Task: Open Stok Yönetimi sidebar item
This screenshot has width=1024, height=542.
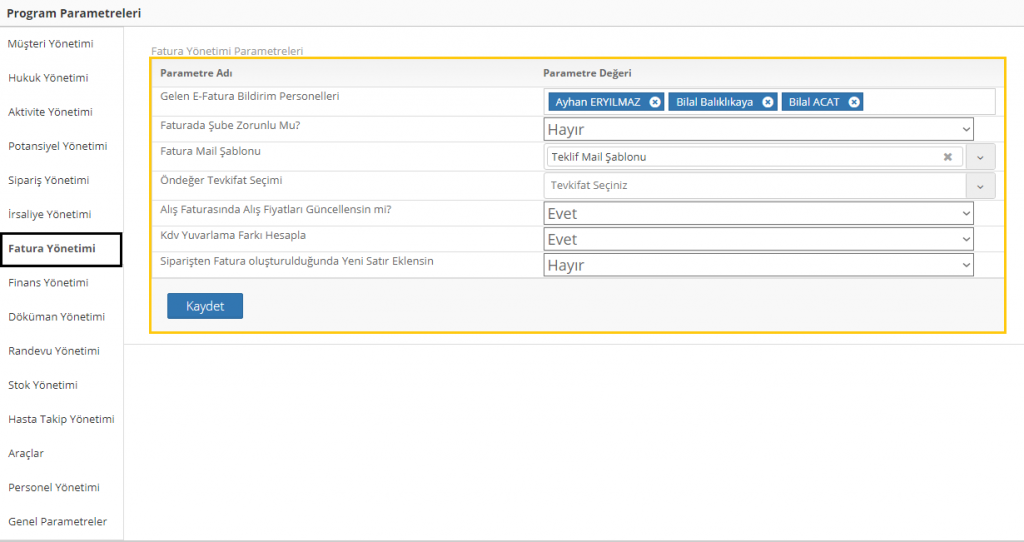Action: pyautogui.click(x=43, y=385)
